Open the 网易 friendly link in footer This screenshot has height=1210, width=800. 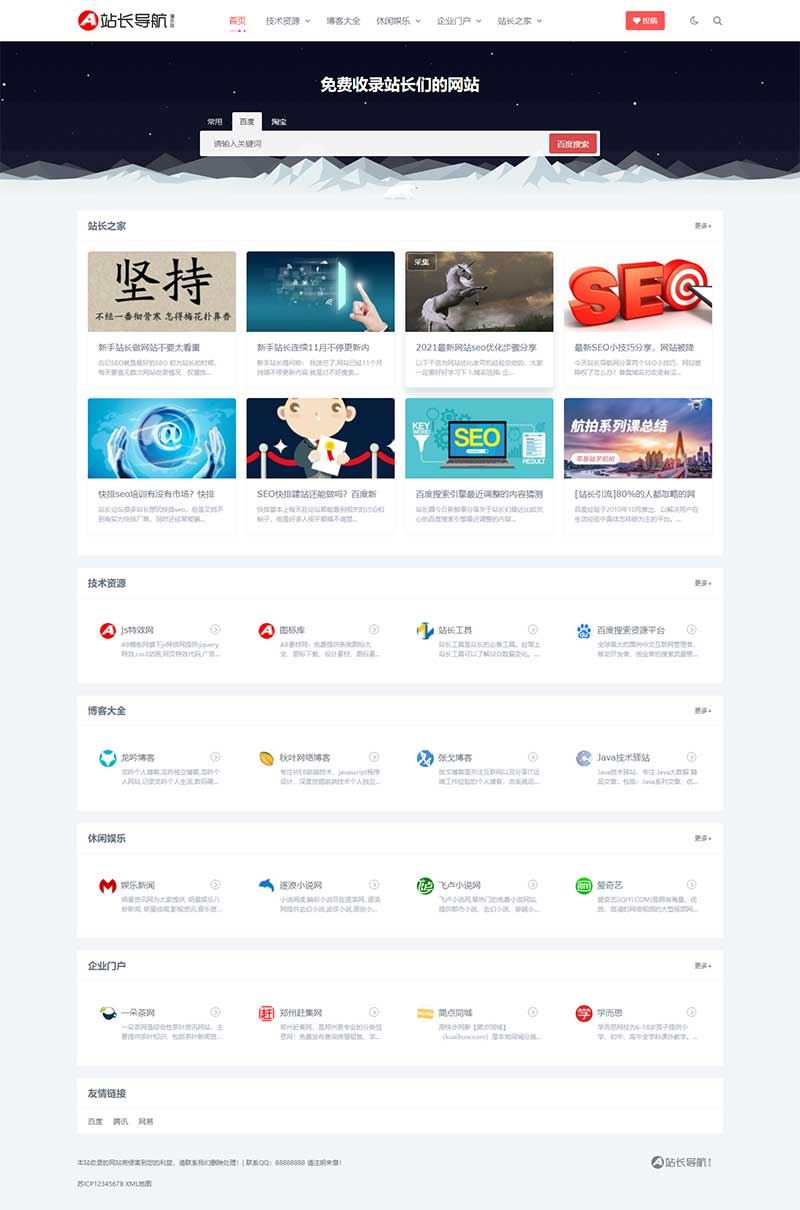point(145,1121)
